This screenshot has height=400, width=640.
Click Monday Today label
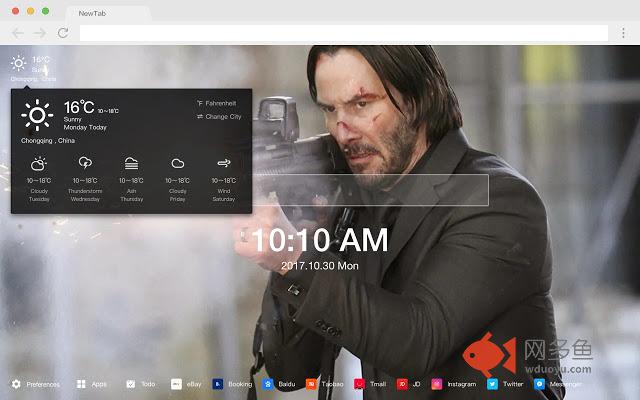[x=85, y=127]
